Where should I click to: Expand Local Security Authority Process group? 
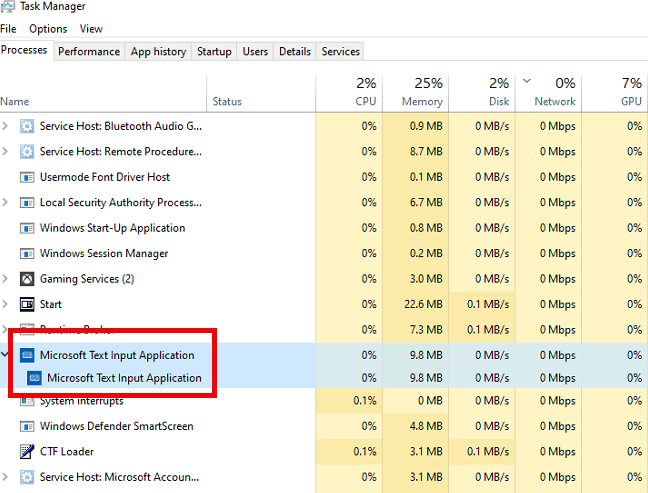pyautogui.click(x=5, y=202)
